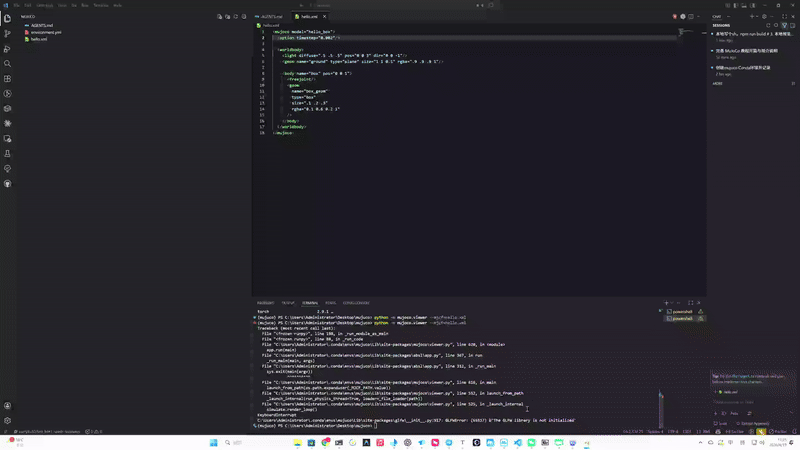Open the new terminal dropdown arrow
Screen dimensions: 800x450
(673, 302)
